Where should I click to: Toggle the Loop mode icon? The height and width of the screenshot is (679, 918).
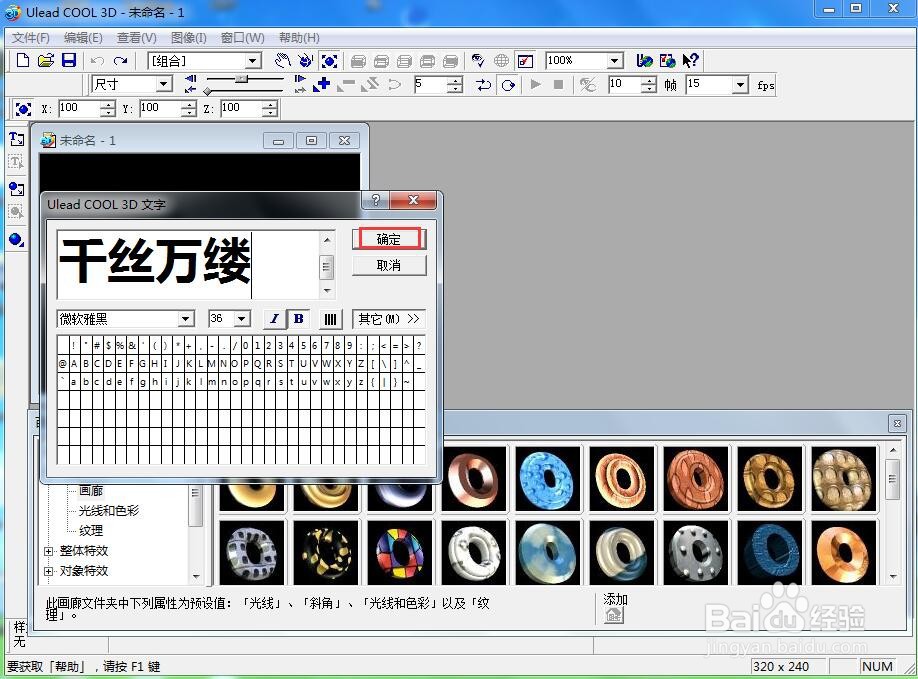point(508,85)
